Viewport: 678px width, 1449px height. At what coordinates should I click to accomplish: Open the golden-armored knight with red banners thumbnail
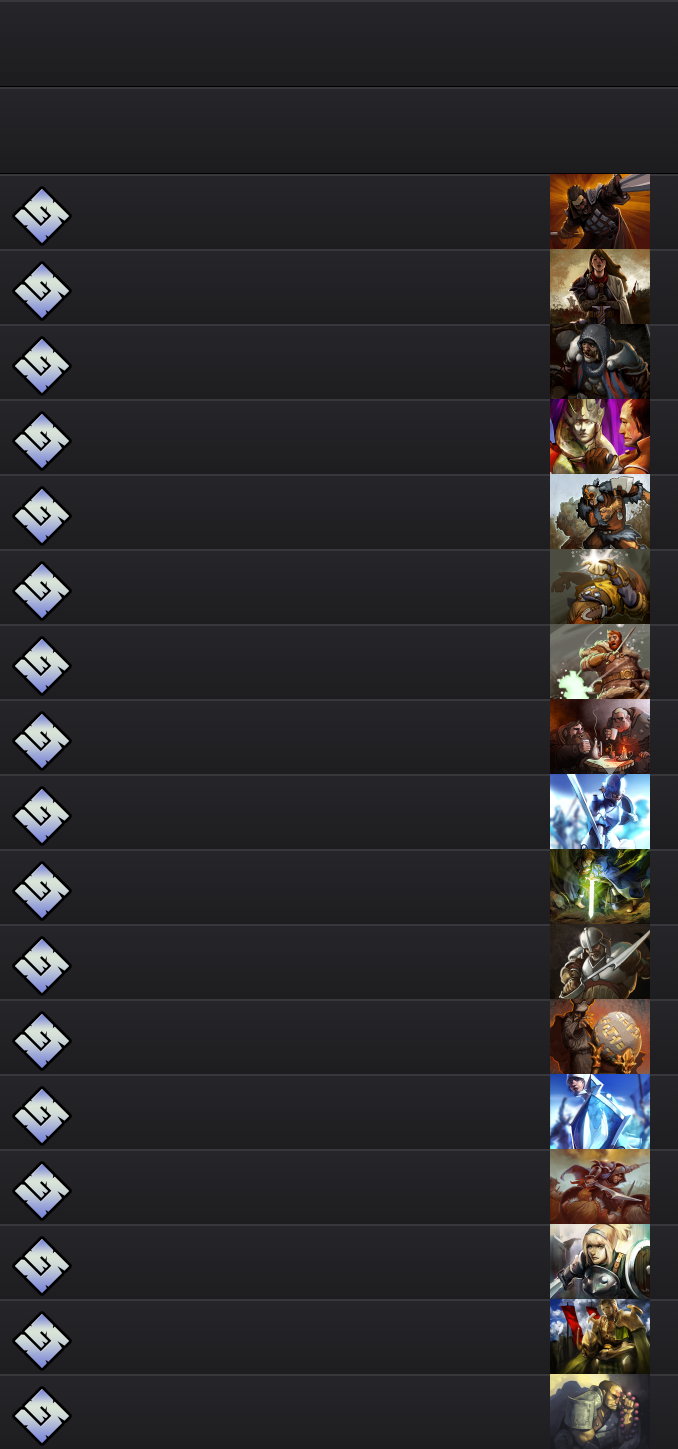pos(600,1337)
